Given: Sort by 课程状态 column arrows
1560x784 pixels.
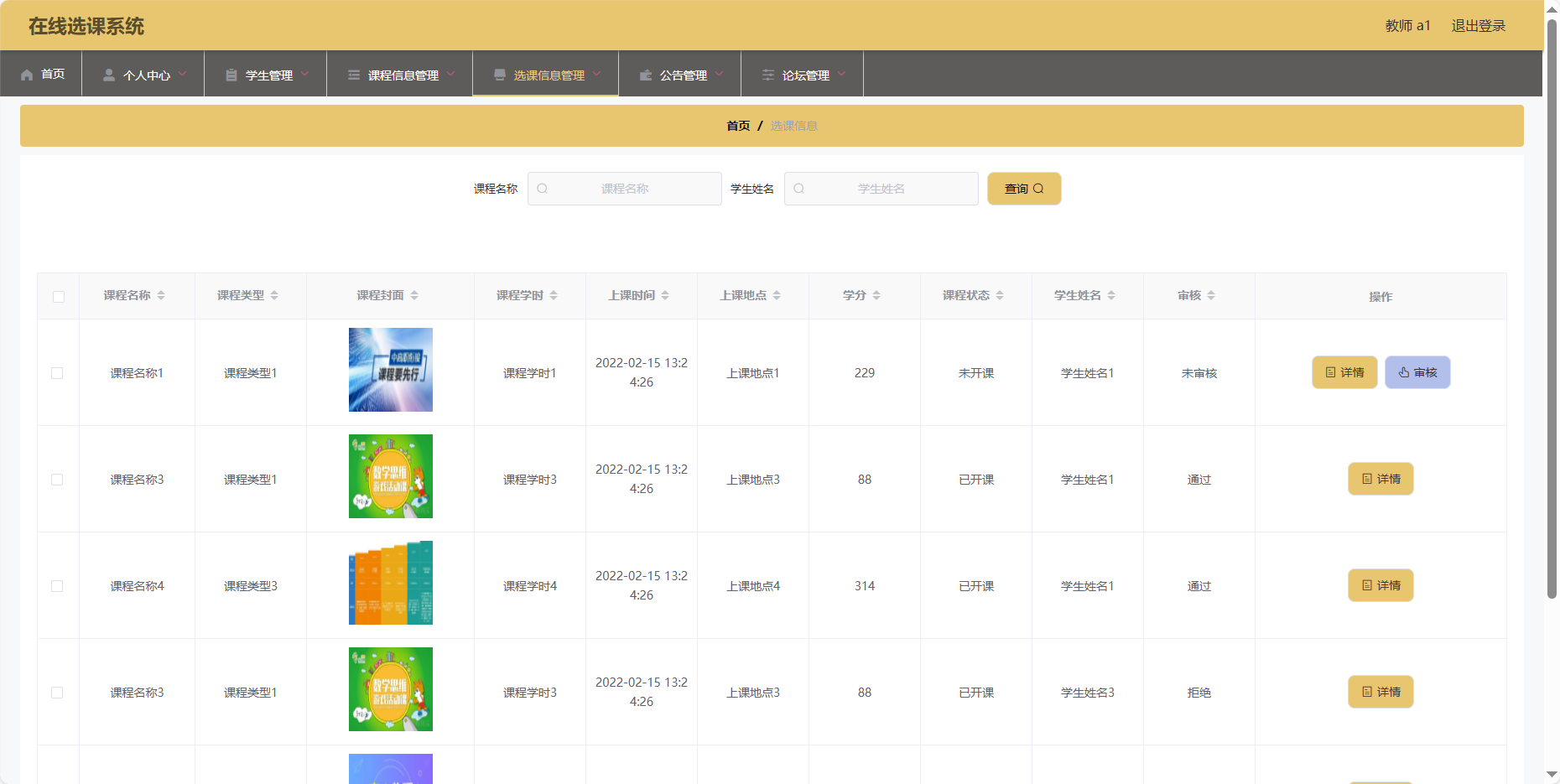Looking at the screenshot, I should point(1000,295).
